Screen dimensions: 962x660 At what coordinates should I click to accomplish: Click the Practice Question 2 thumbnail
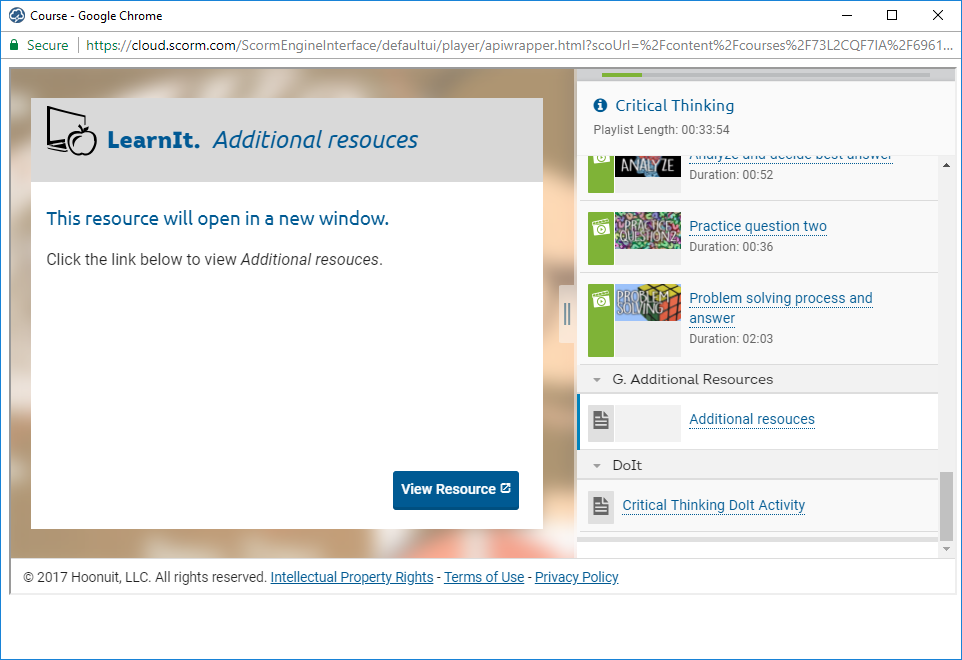pos(648,231)
